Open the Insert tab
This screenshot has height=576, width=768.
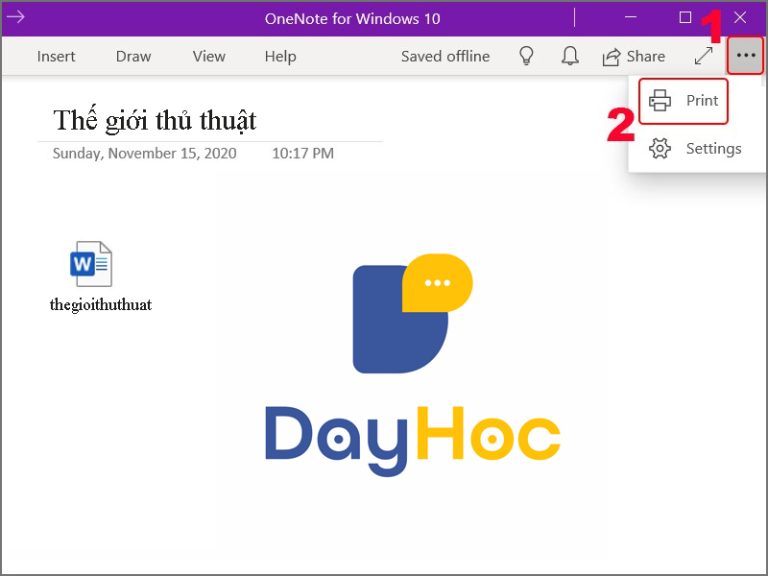pyautogui.click(x=56, y=56)
